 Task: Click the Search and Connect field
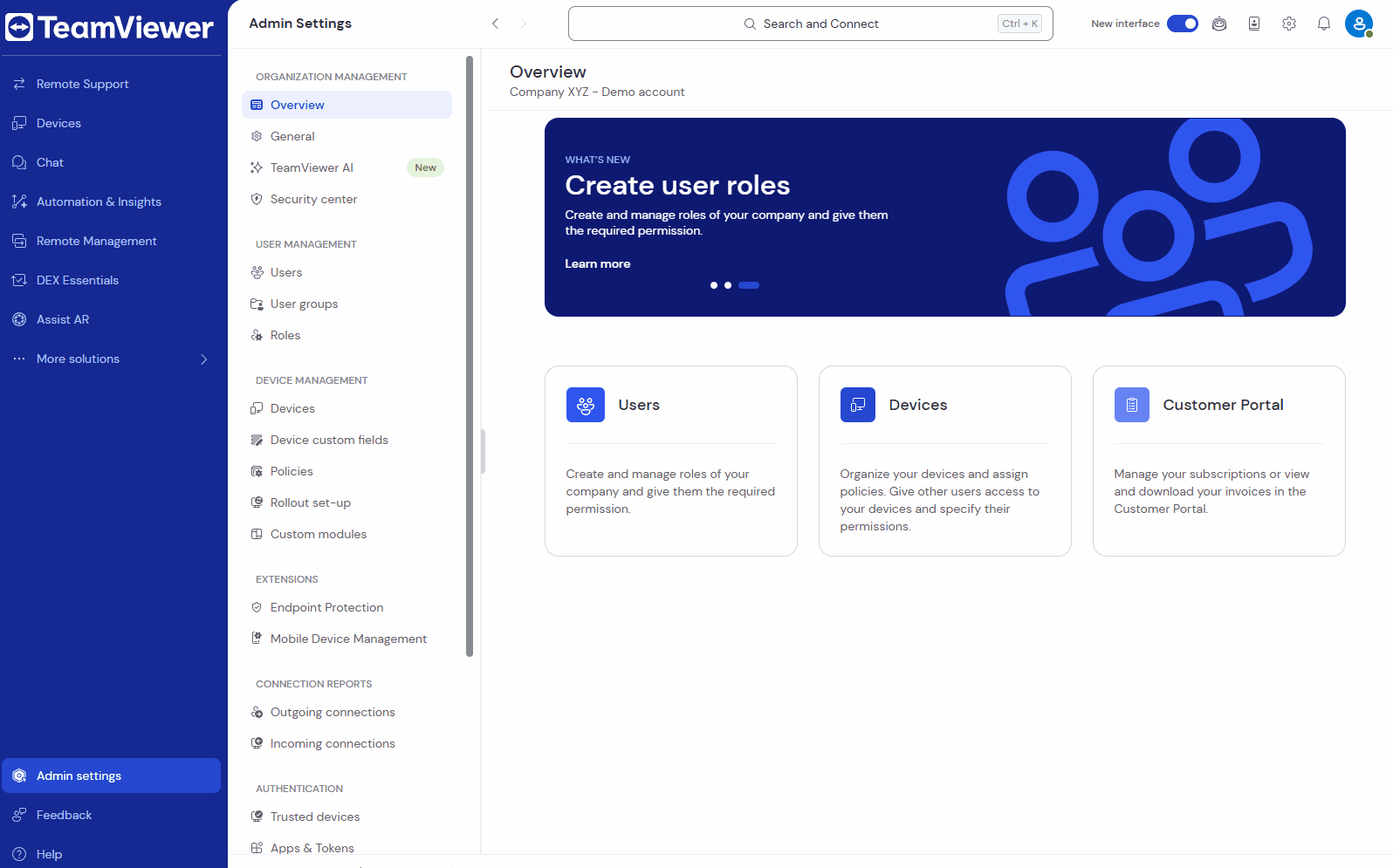pos(811,24)
